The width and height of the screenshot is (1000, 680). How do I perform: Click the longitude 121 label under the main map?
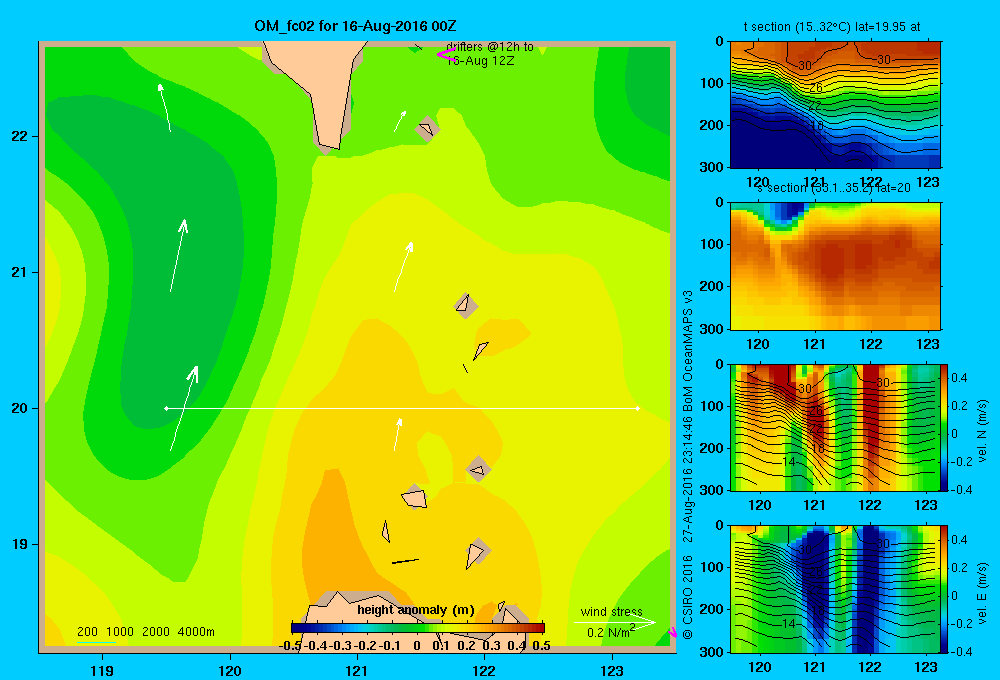pyautogui.click(x=357, y=670)
